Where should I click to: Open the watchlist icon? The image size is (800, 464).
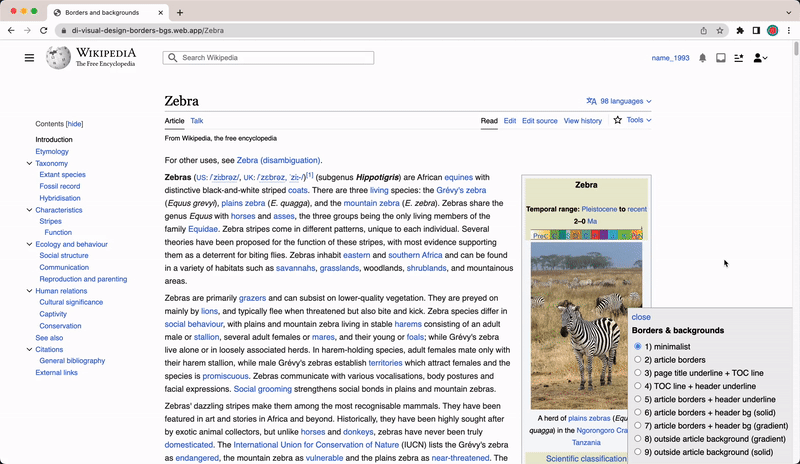[x=738, y=58]
